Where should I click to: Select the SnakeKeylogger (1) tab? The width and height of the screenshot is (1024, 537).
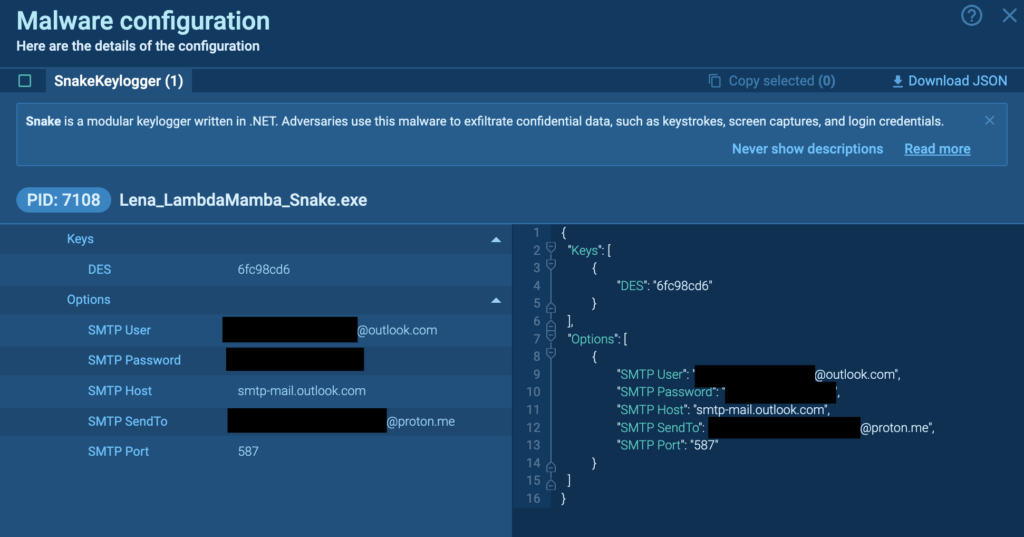[118, 81]
